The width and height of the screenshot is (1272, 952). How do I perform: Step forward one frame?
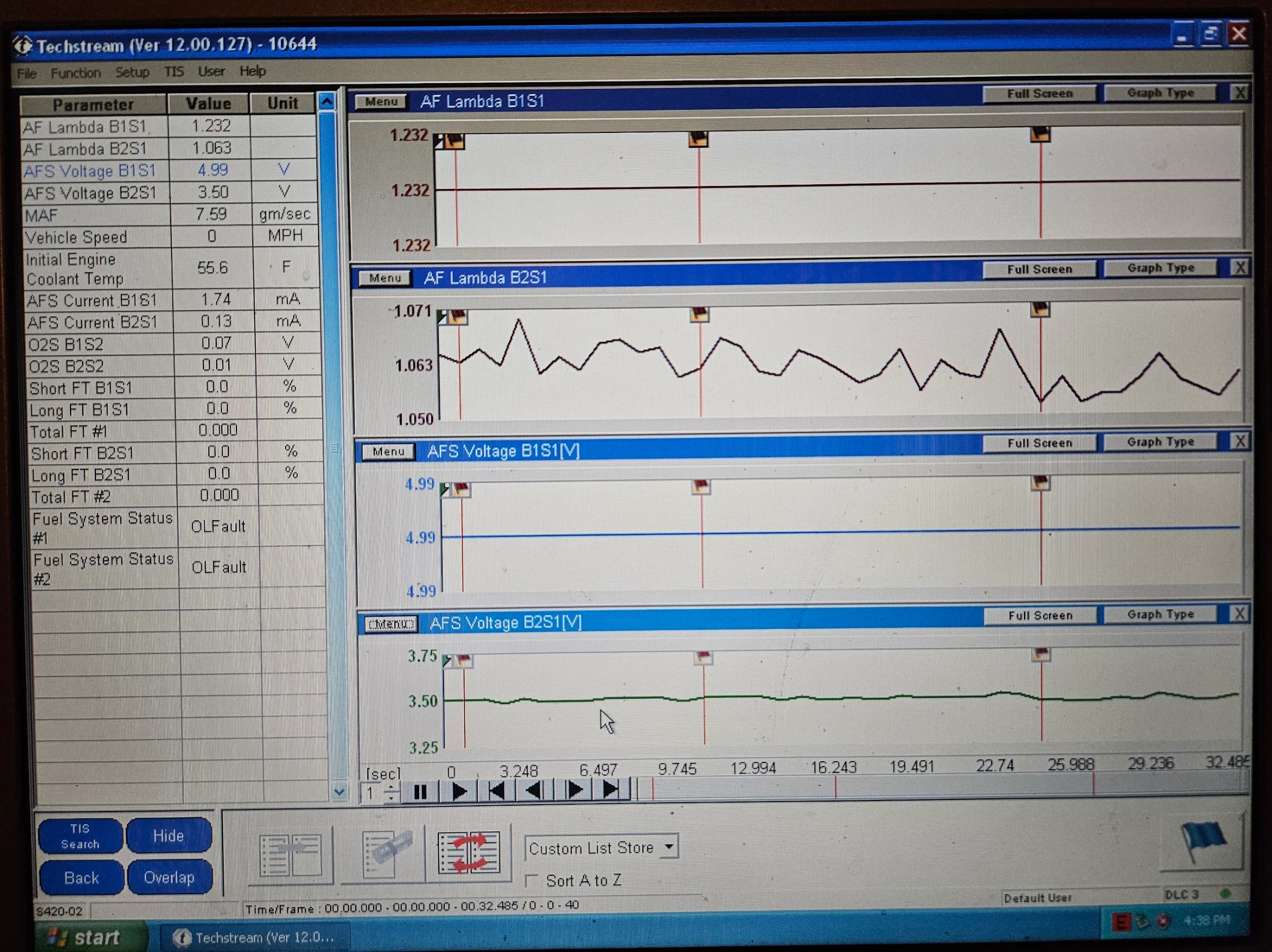573,790
